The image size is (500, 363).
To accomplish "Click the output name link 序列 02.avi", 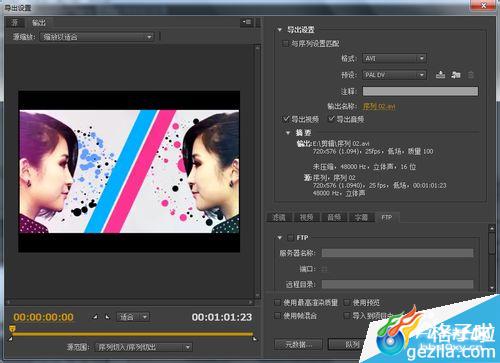I will (x=379, y=107).
